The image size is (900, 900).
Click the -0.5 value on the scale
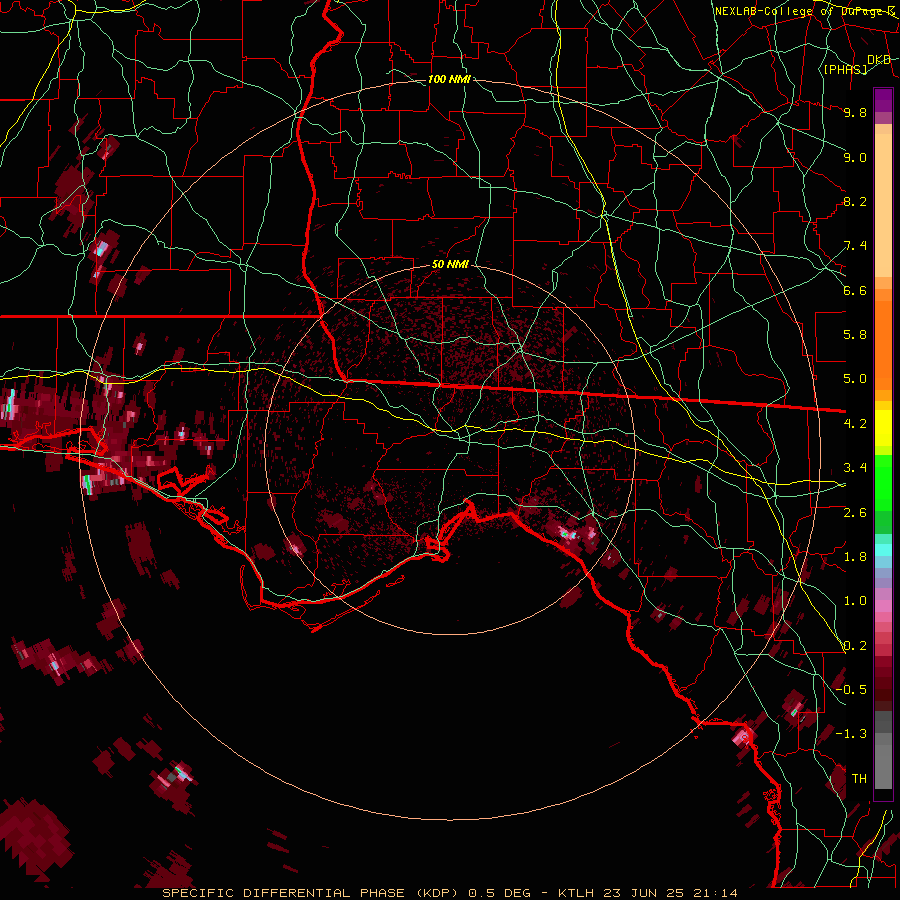852,690
